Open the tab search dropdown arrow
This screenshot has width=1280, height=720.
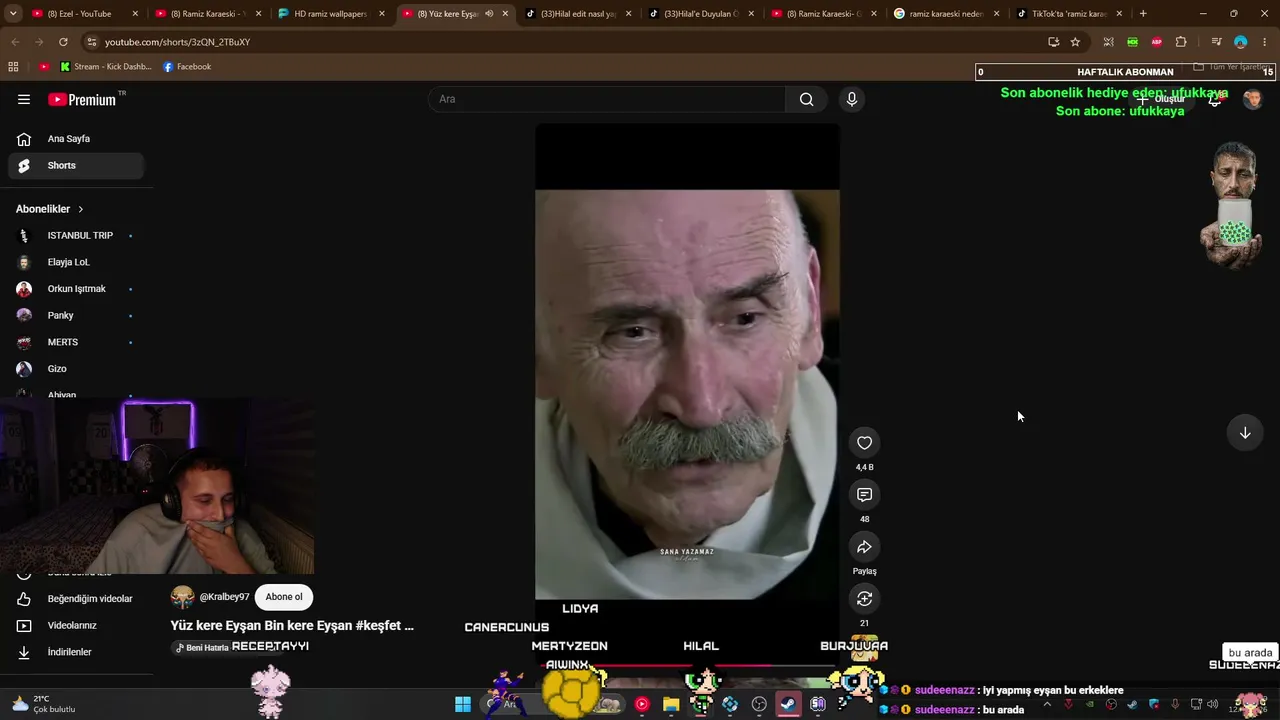(x=14, y=14)
